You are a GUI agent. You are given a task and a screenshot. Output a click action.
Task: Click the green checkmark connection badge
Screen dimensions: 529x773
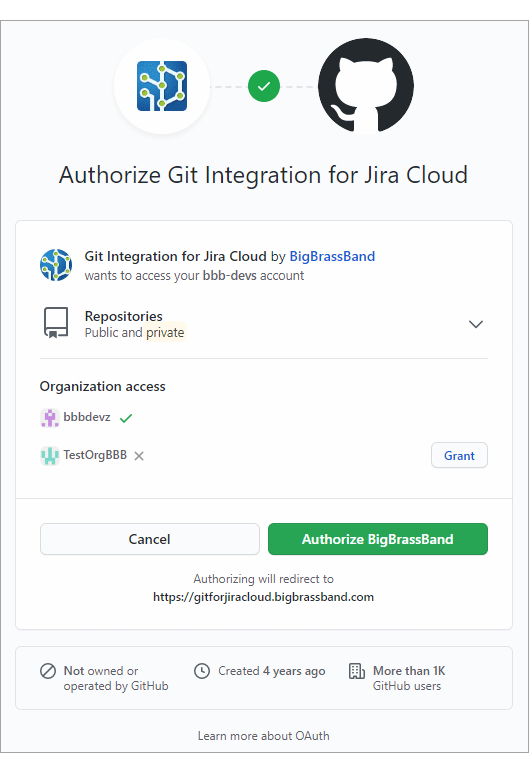pos(264,86)
